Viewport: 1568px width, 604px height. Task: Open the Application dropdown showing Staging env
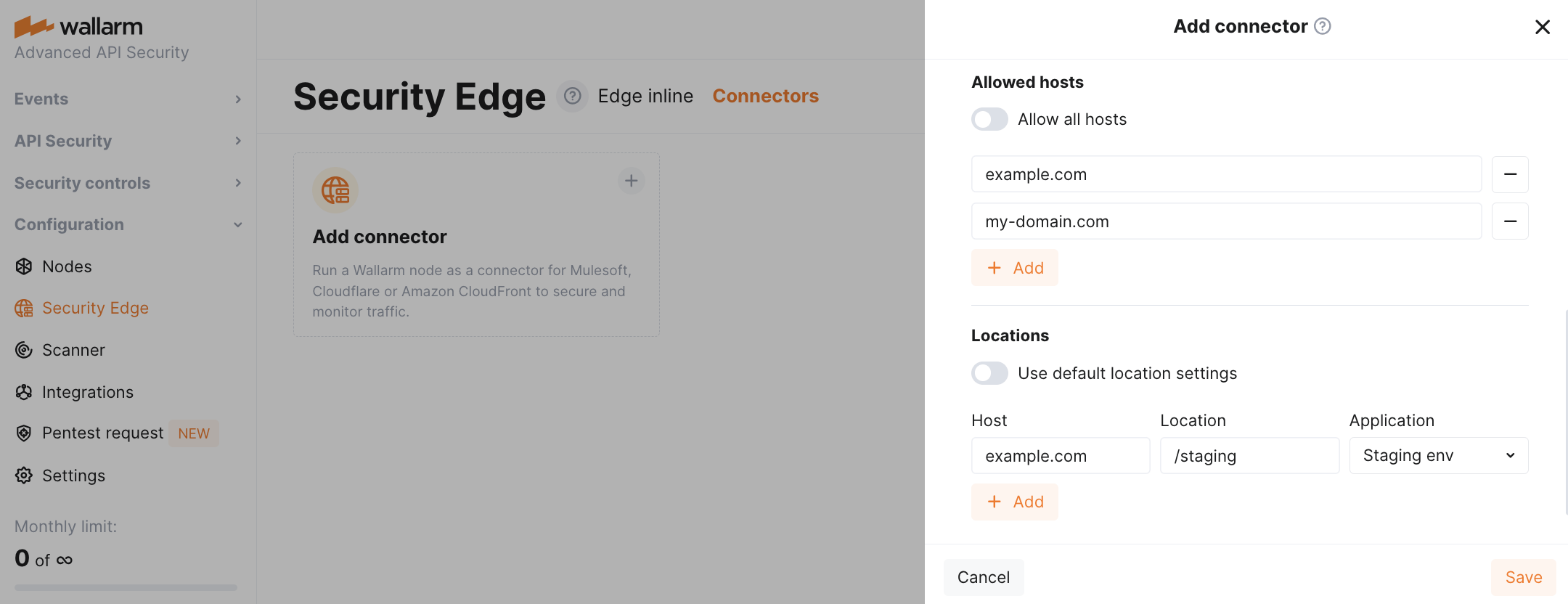click(x=1438, y=456)
